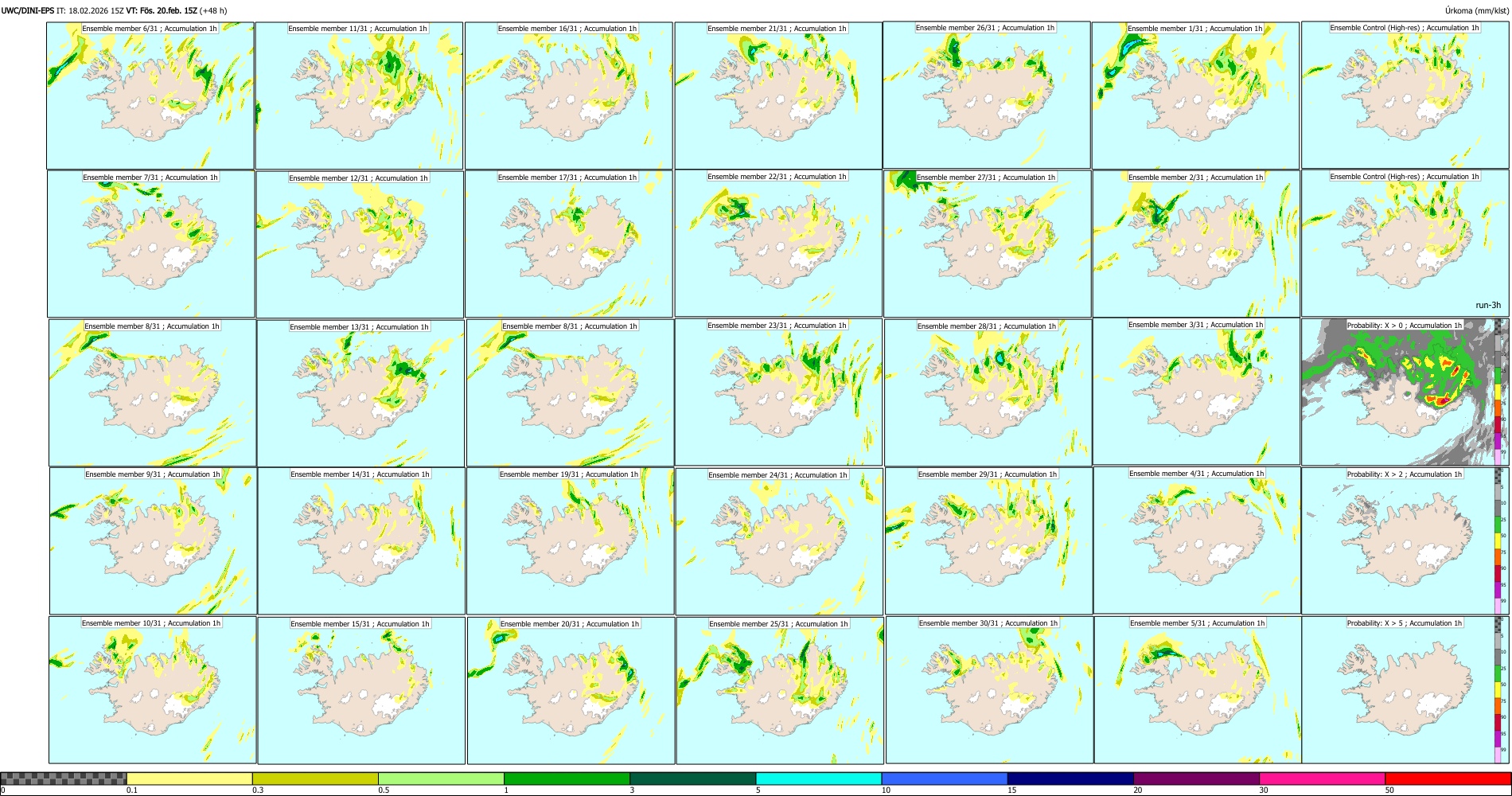This screenshot has width=1512, height=796.
Task: Open the Ensemble member 28/31 map
Action: (988, 392)
